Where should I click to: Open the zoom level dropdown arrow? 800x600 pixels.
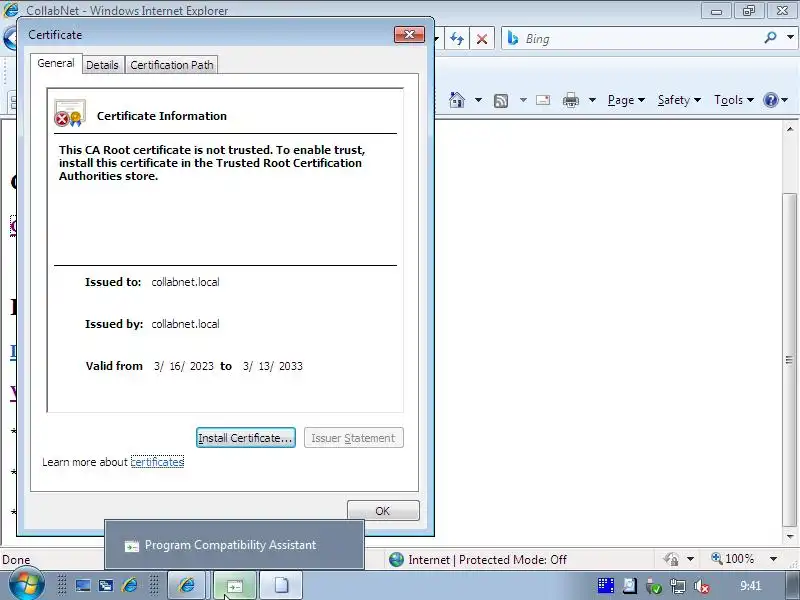tap(773, 559)
